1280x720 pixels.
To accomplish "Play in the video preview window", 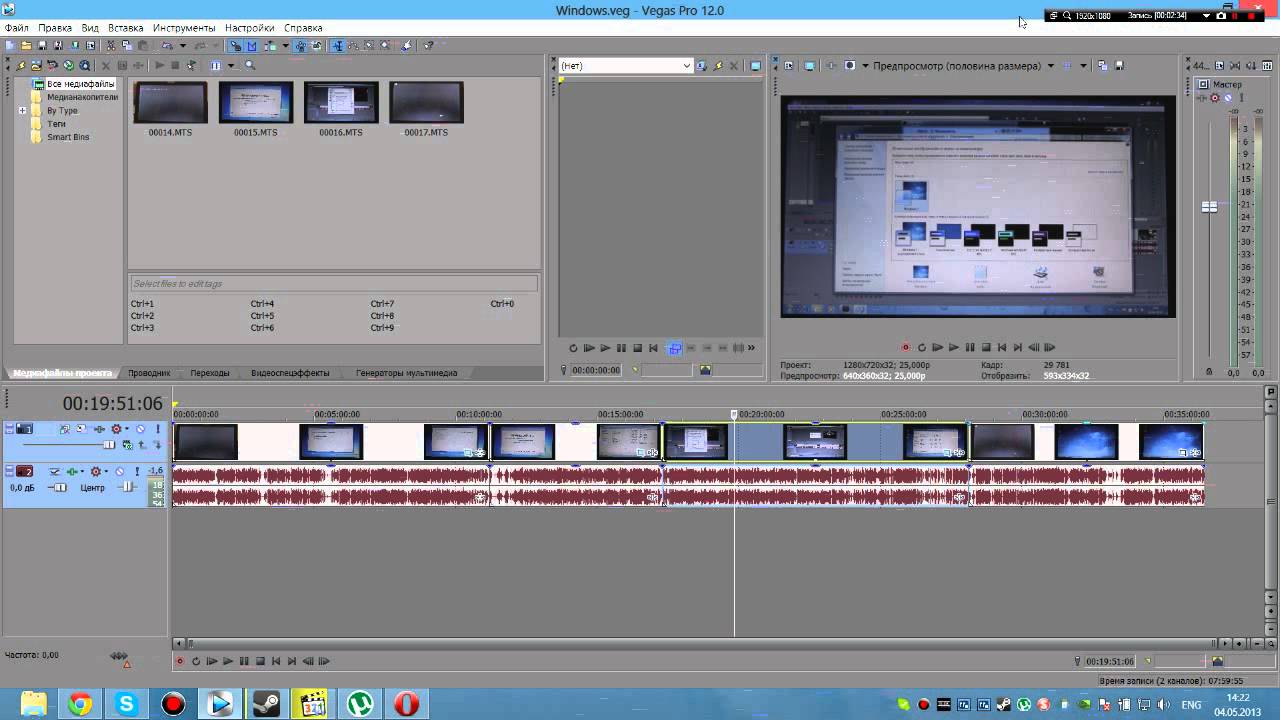I will point(954,348).
